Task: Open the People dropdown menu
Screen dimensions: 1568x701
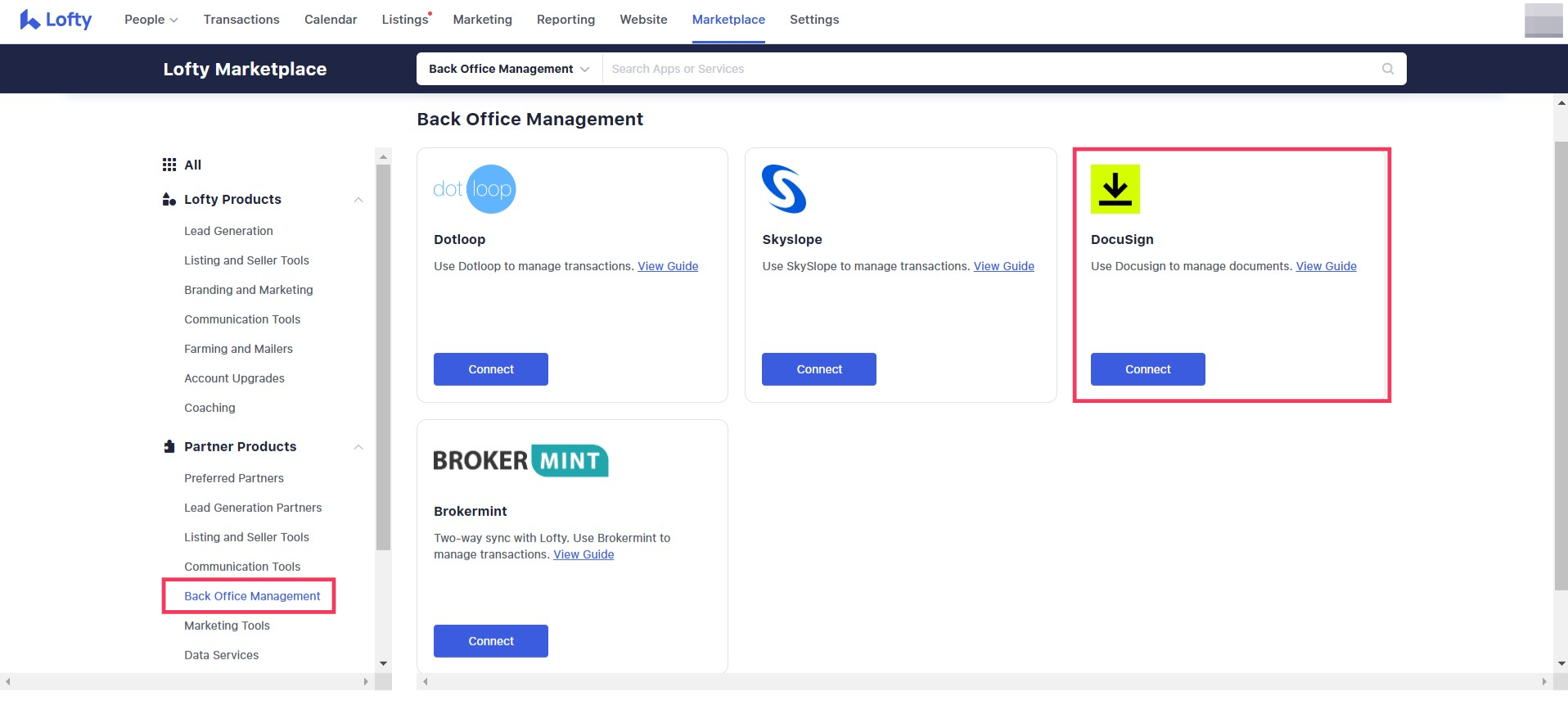Action: point(151,20)
